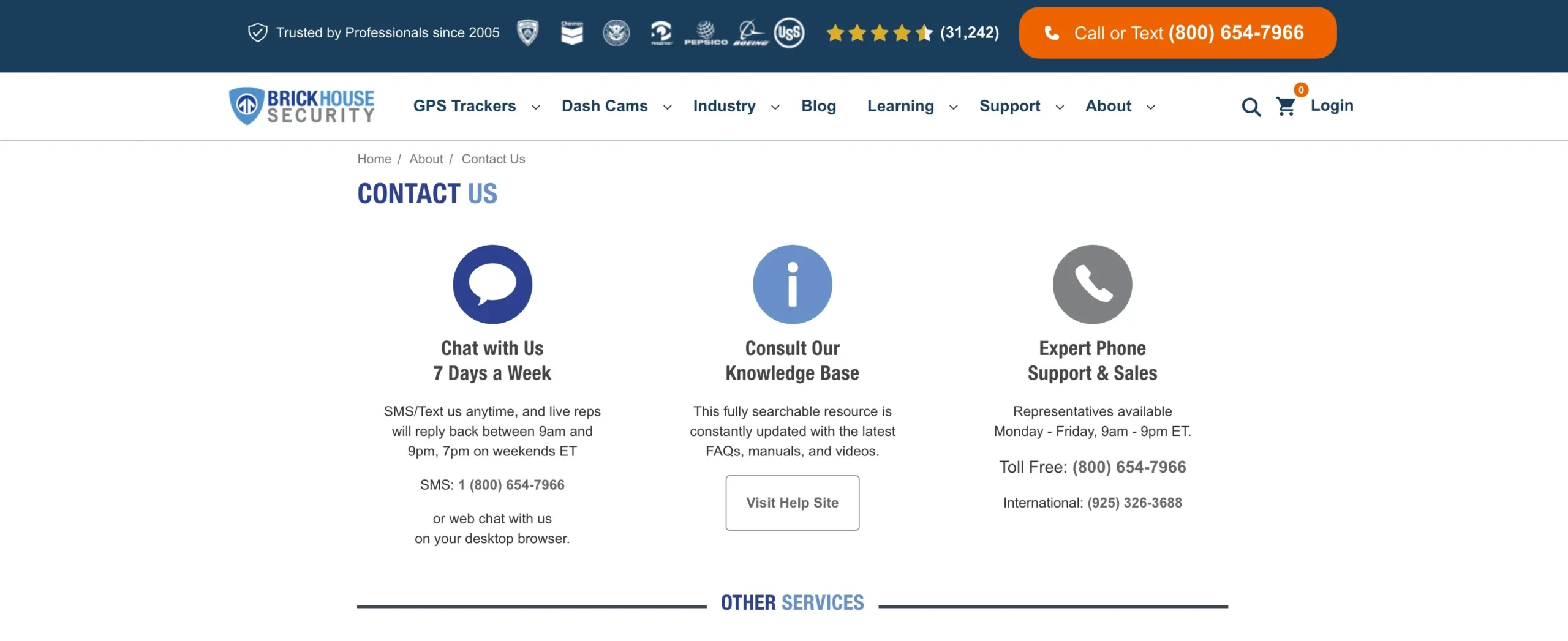This screenshot has width=1568, height=641.
Task: Open the Blog menu item
Action: point(818,106)
